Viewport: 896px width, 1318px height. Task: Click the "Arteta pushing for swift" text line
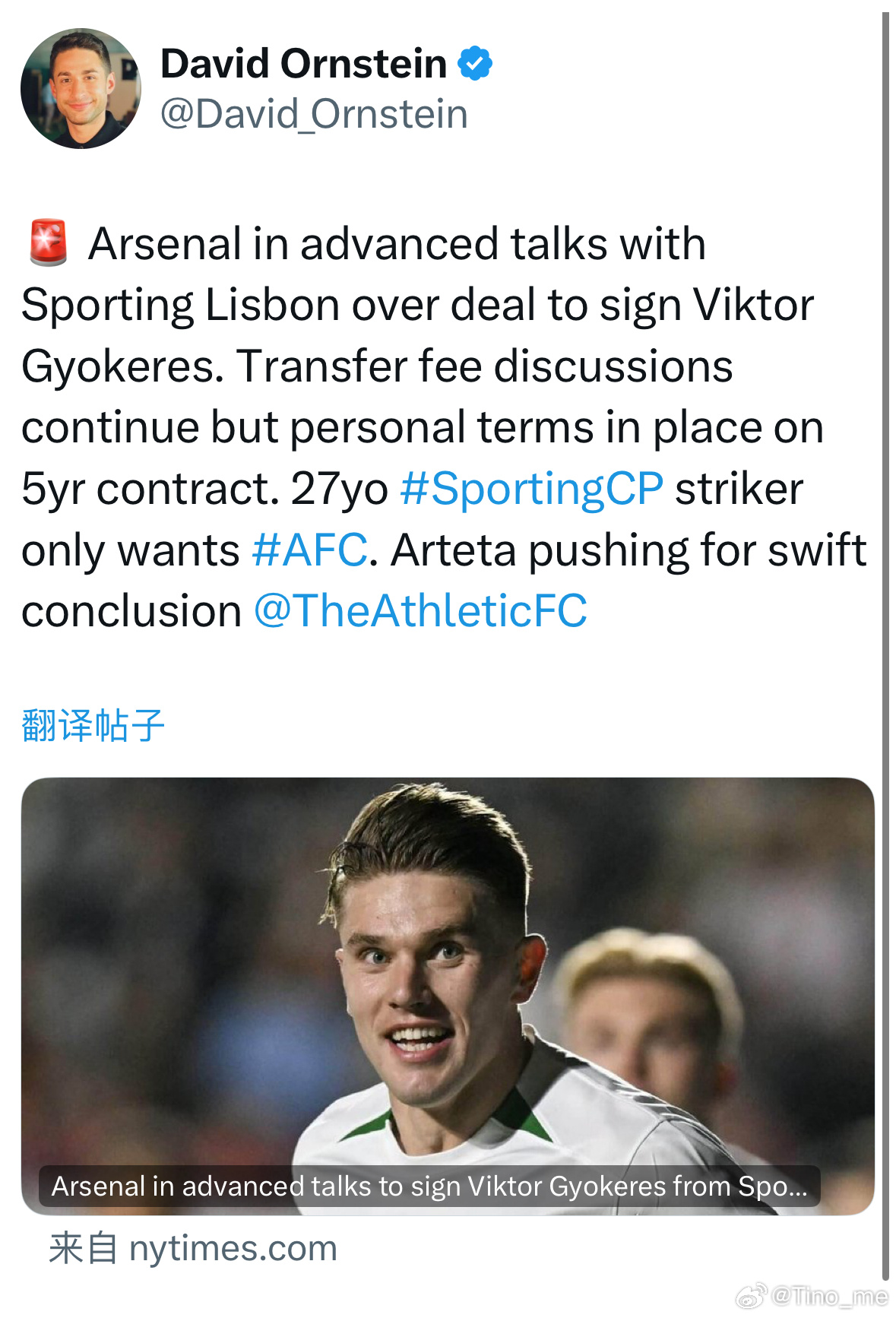628,550
